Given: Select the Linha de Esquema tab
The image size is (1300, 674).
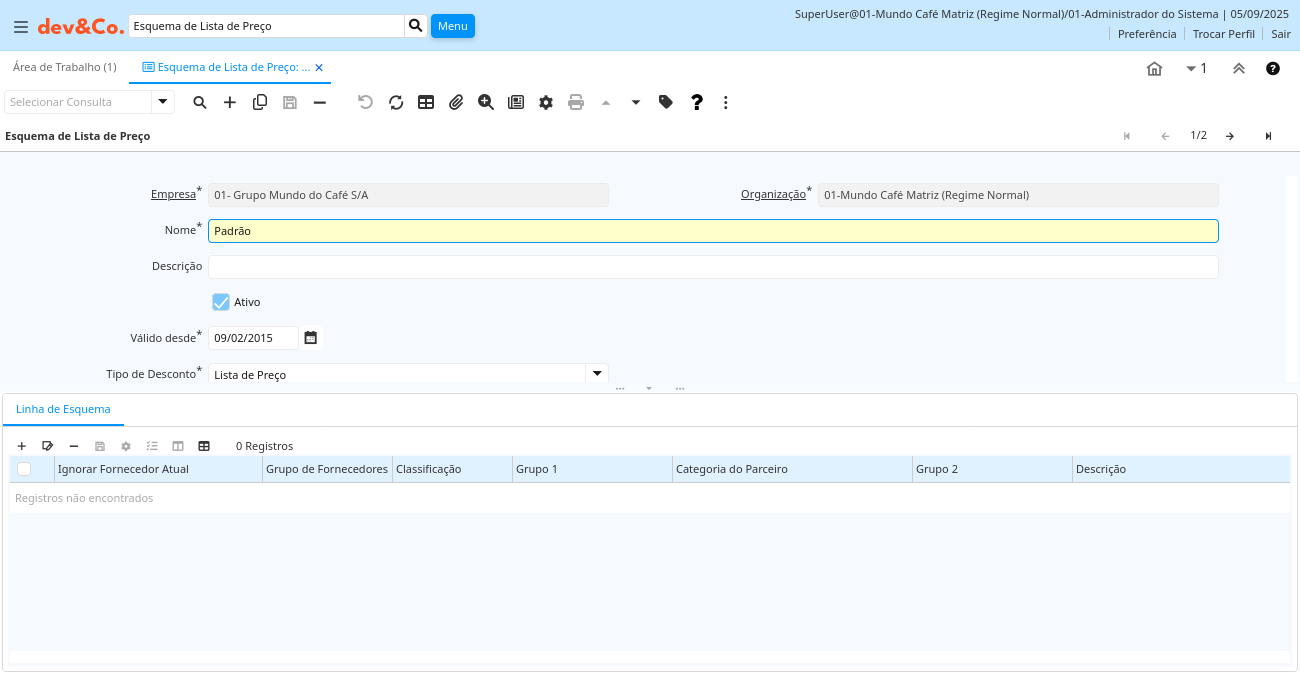Looking at the screenshot, I should click(x=63, y=409).
